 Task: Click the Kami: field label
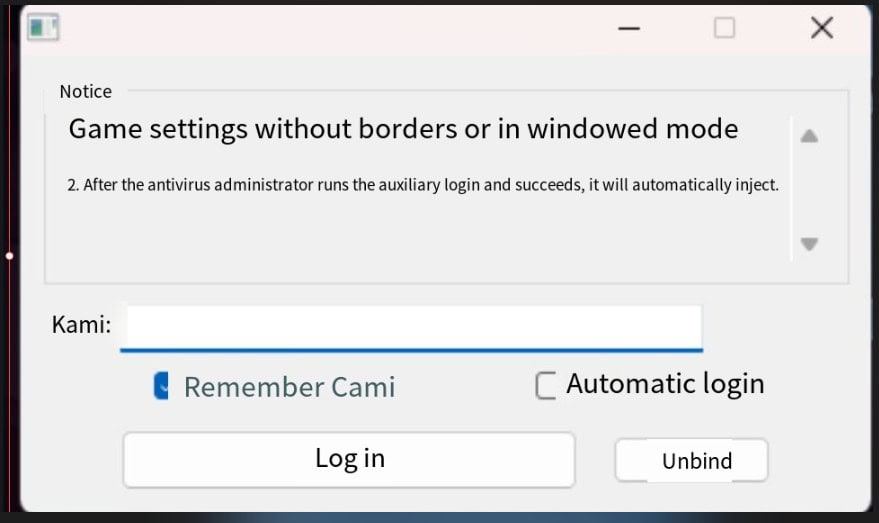point(81,326)
